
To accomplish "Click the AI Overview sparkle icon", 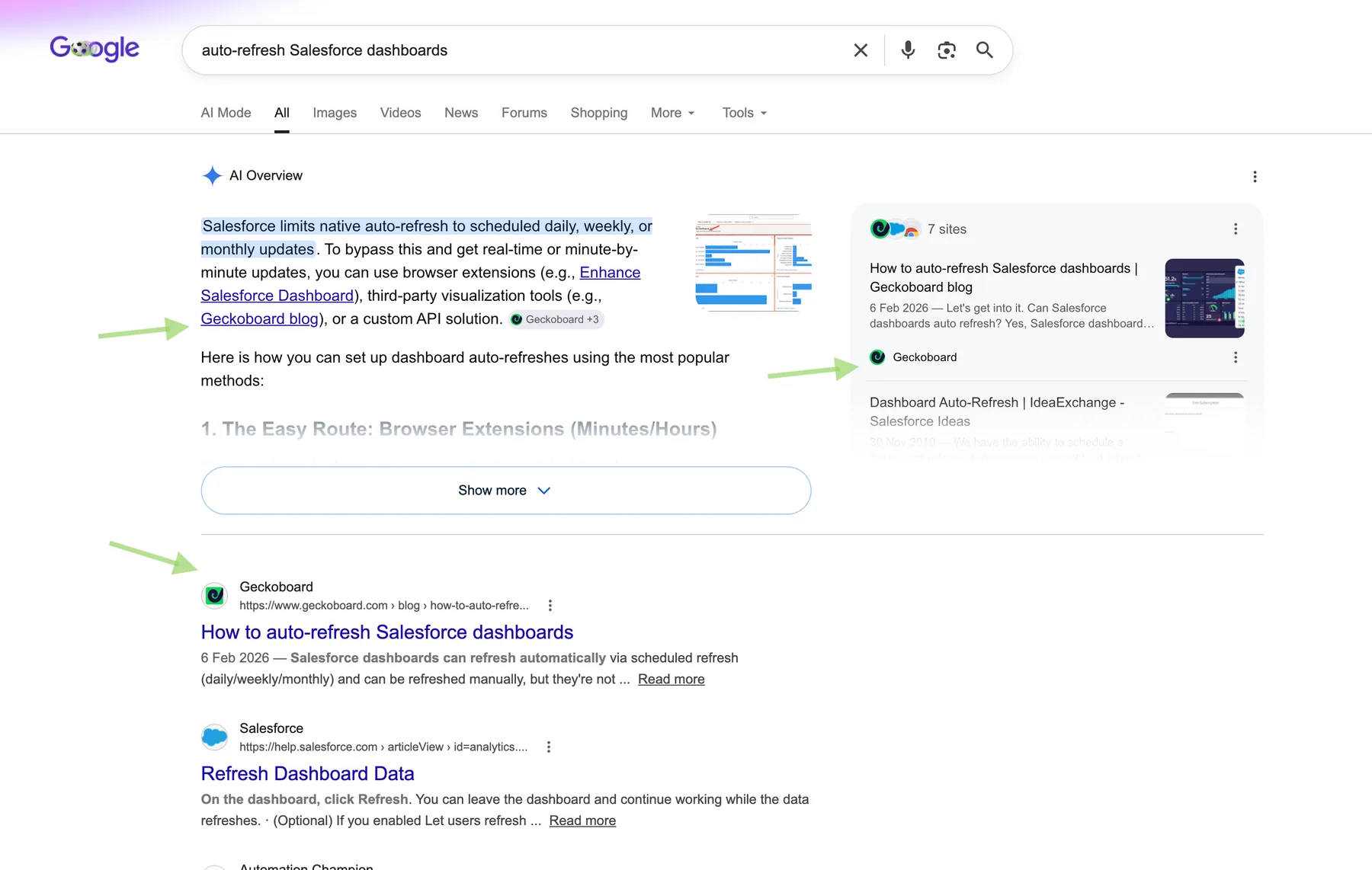I will 212,176.
